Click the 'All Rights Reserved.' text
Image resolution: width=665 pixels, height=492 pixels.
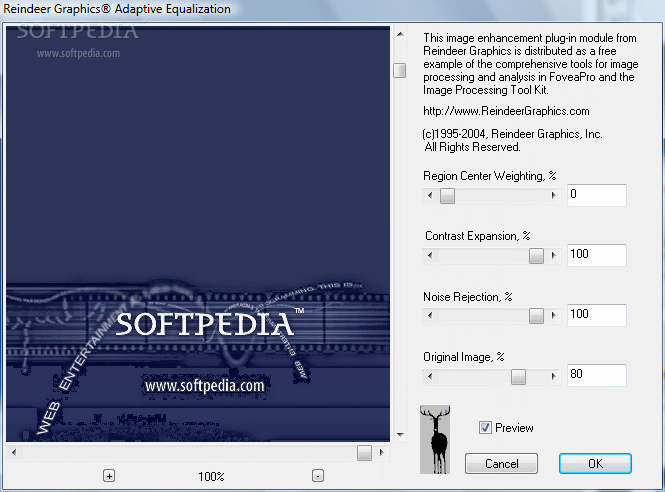coord(472,147)
